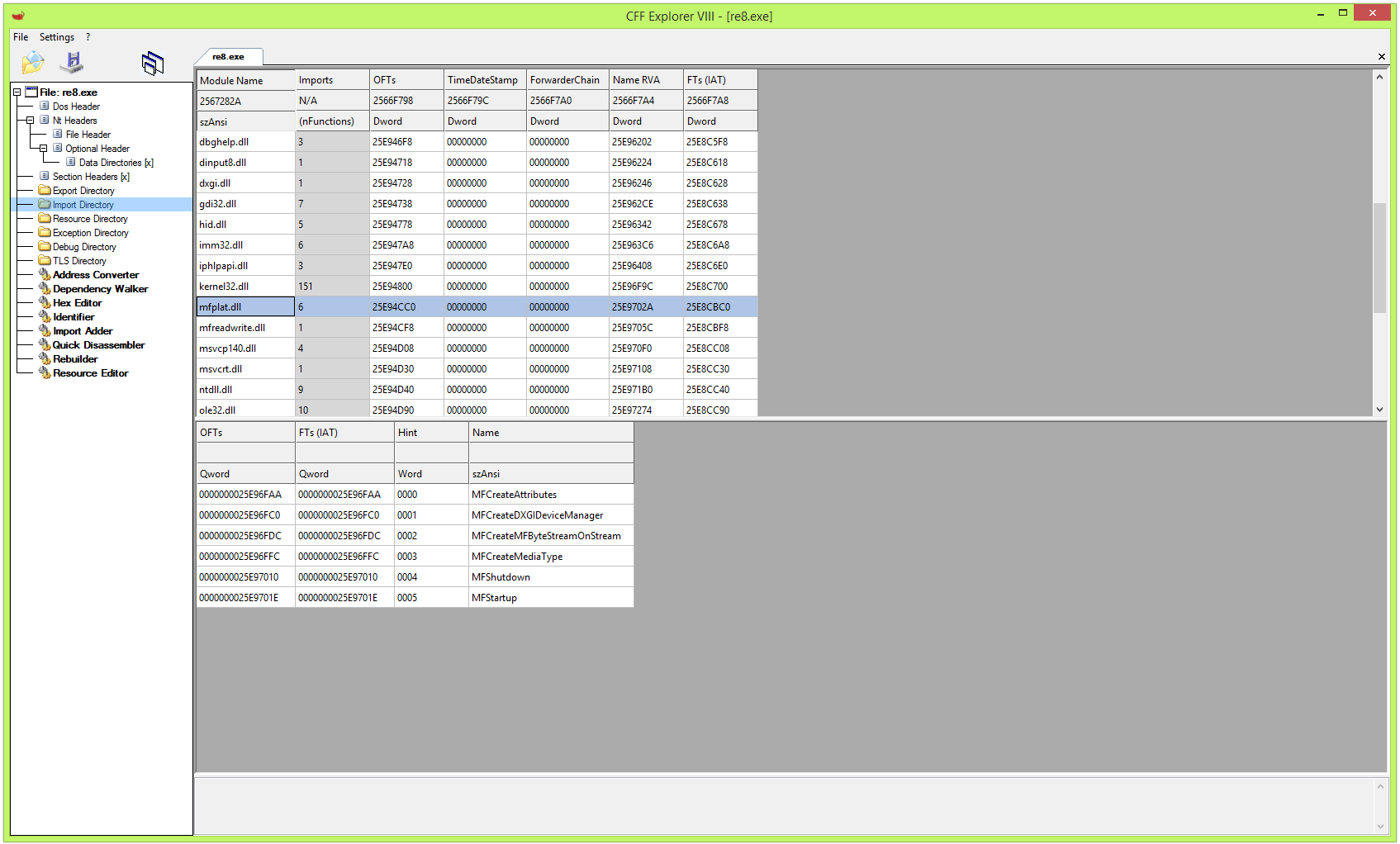Viewport: 1400px width, 844px height.
Task: Click the msvcp140.dll module name
Action: (x=227, y=349)
